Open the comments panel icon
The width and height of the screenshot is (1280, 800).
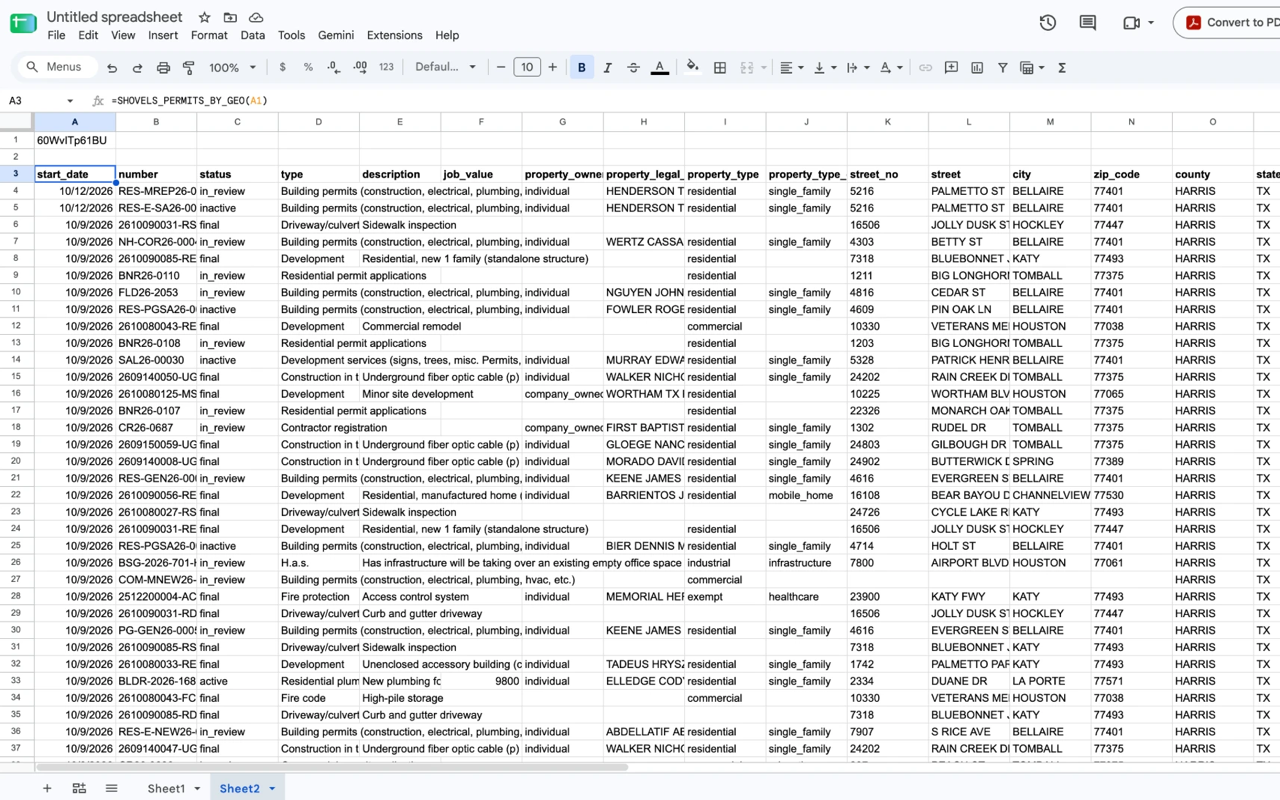(x=1088, y=22)
